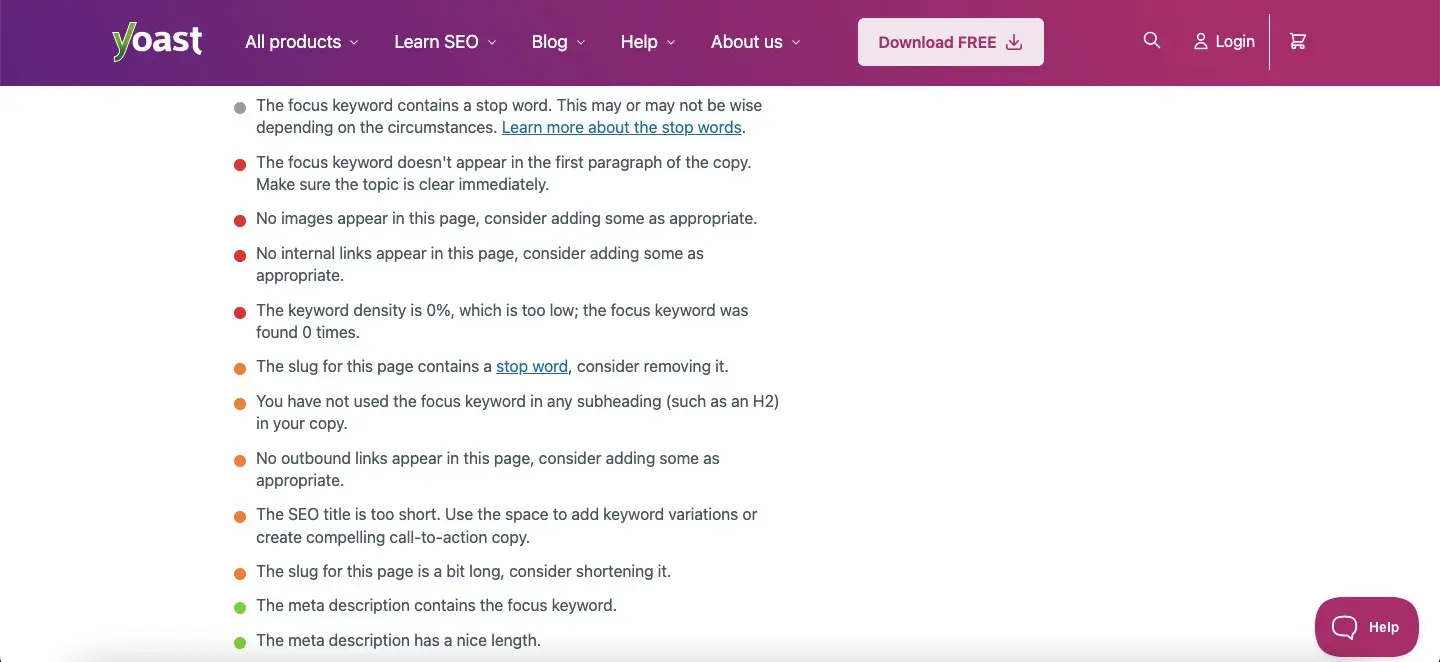Open the Learn SEO menu
This screenshot has height=662, width=1440.
[x=445, y=42]
